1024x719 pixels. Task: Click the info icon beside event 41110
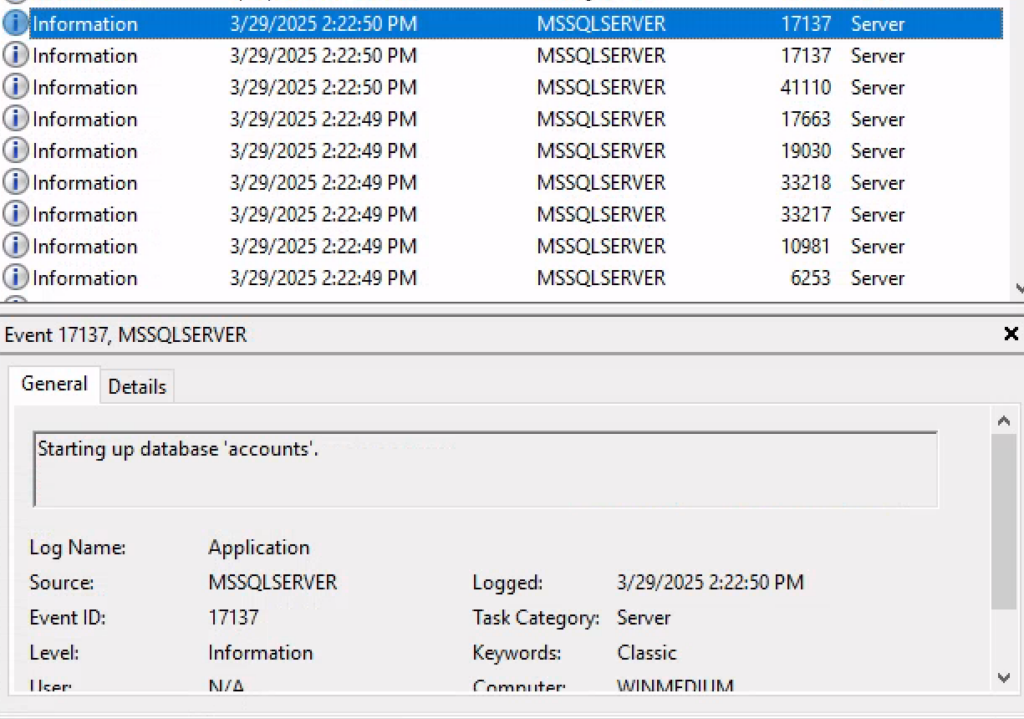click(15, 88)
